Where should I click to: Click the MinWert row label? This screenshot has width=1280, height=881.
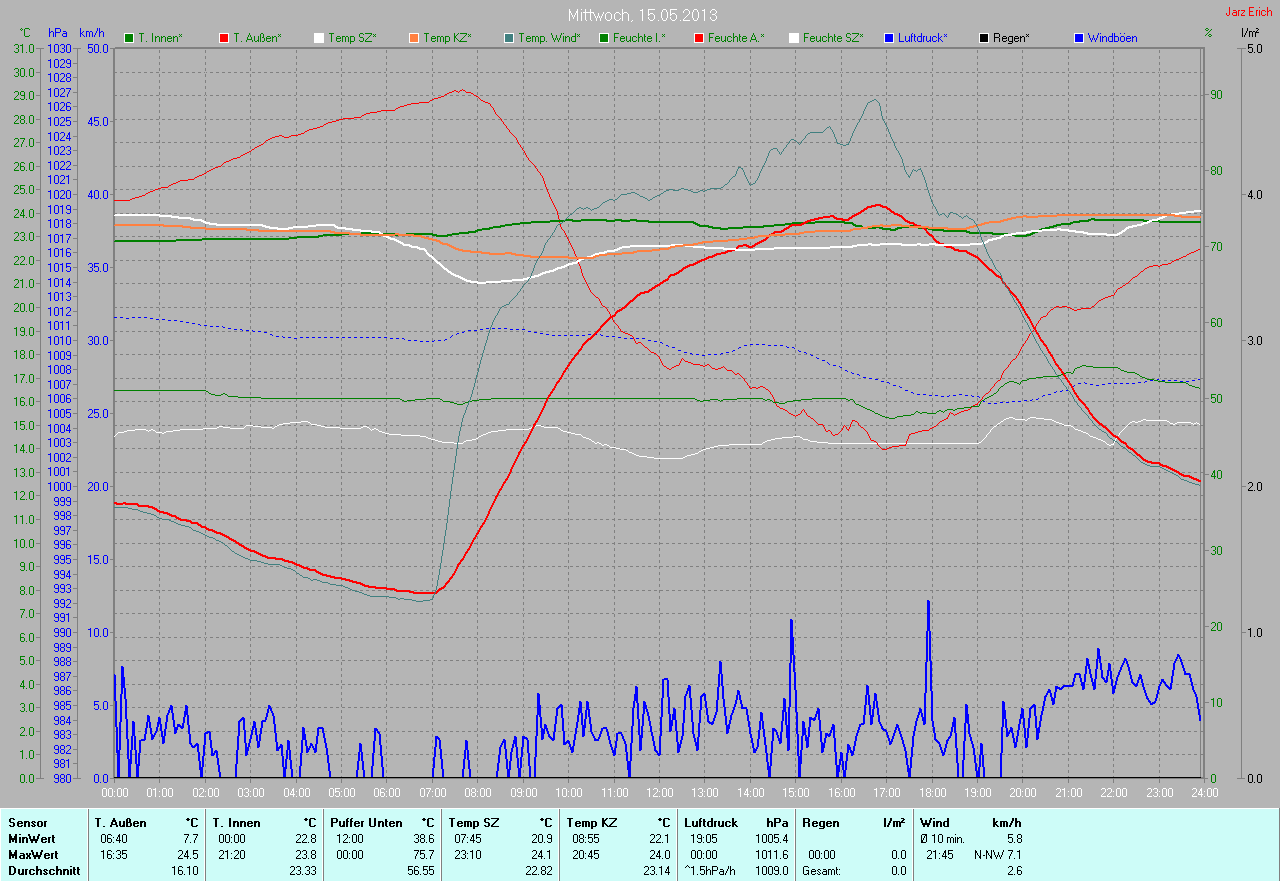click(32, 839)
